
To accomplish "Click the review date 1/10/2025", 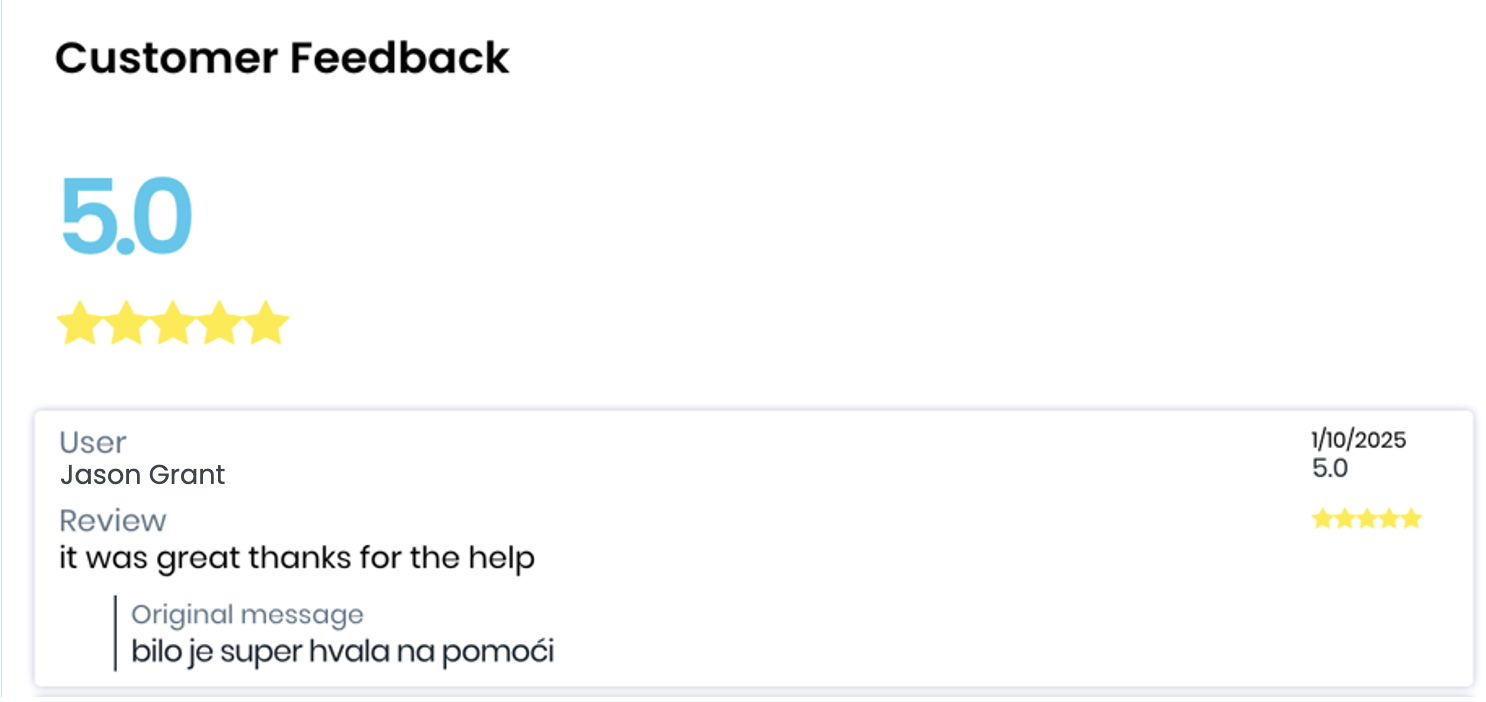I will 1358,439.
